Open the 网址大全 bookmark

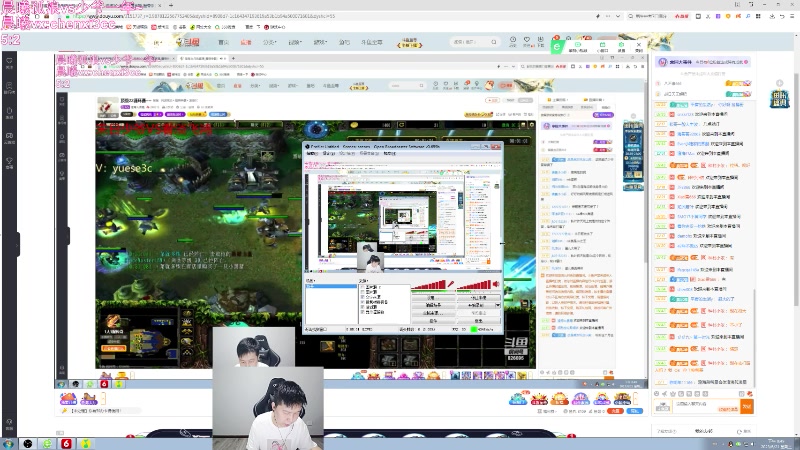(x=201, y=27)
